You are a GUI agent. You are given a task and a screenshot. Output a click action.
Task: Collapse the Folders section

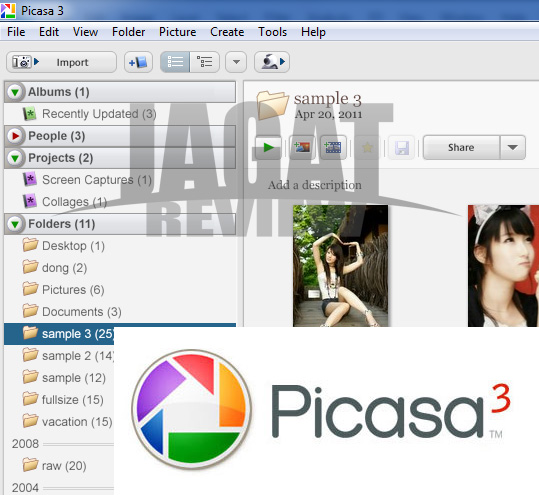click(x=15, y=224)
